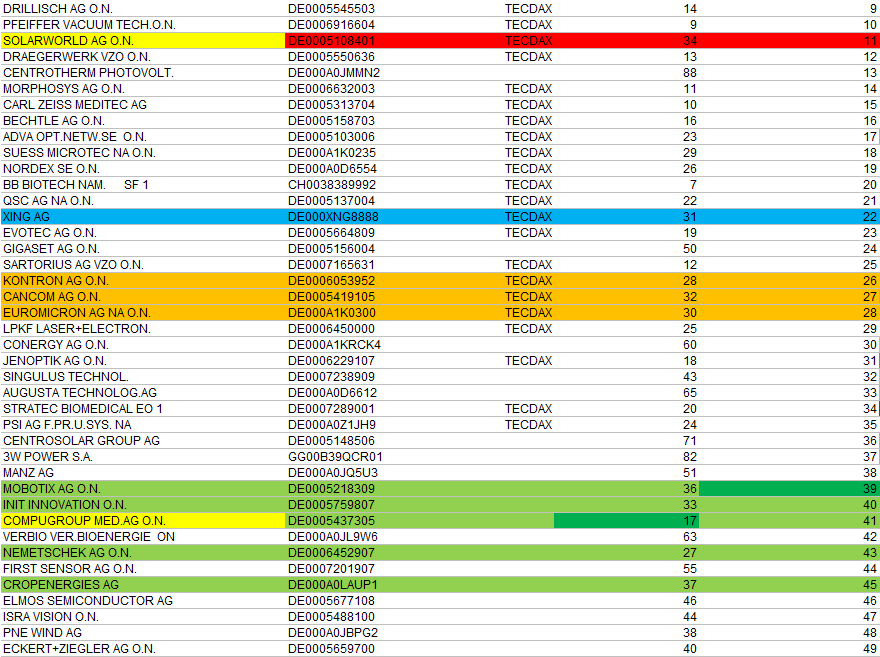Select the ISIN CH0038389992 for BB BIOTECH NAM.
The height and width of the screenshot is (657, 880).
(x=330, y=184)
